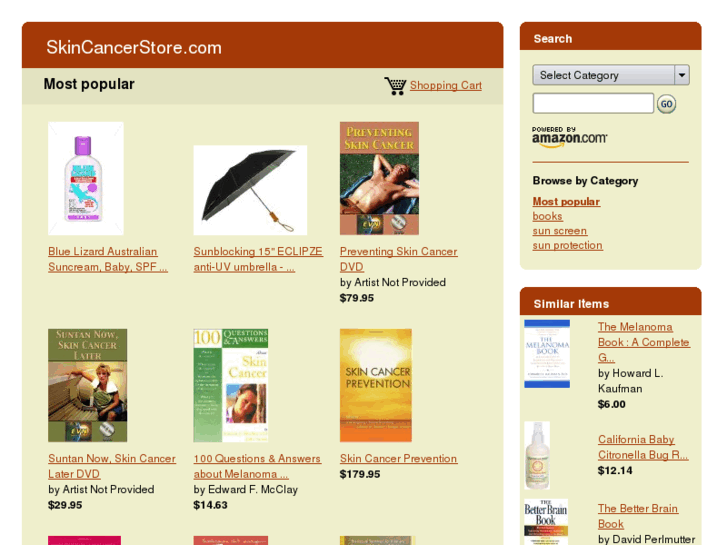The image size is (727, 545).
Task: Select Most popular in Browse by Category
Action: [x=566, y=202]
